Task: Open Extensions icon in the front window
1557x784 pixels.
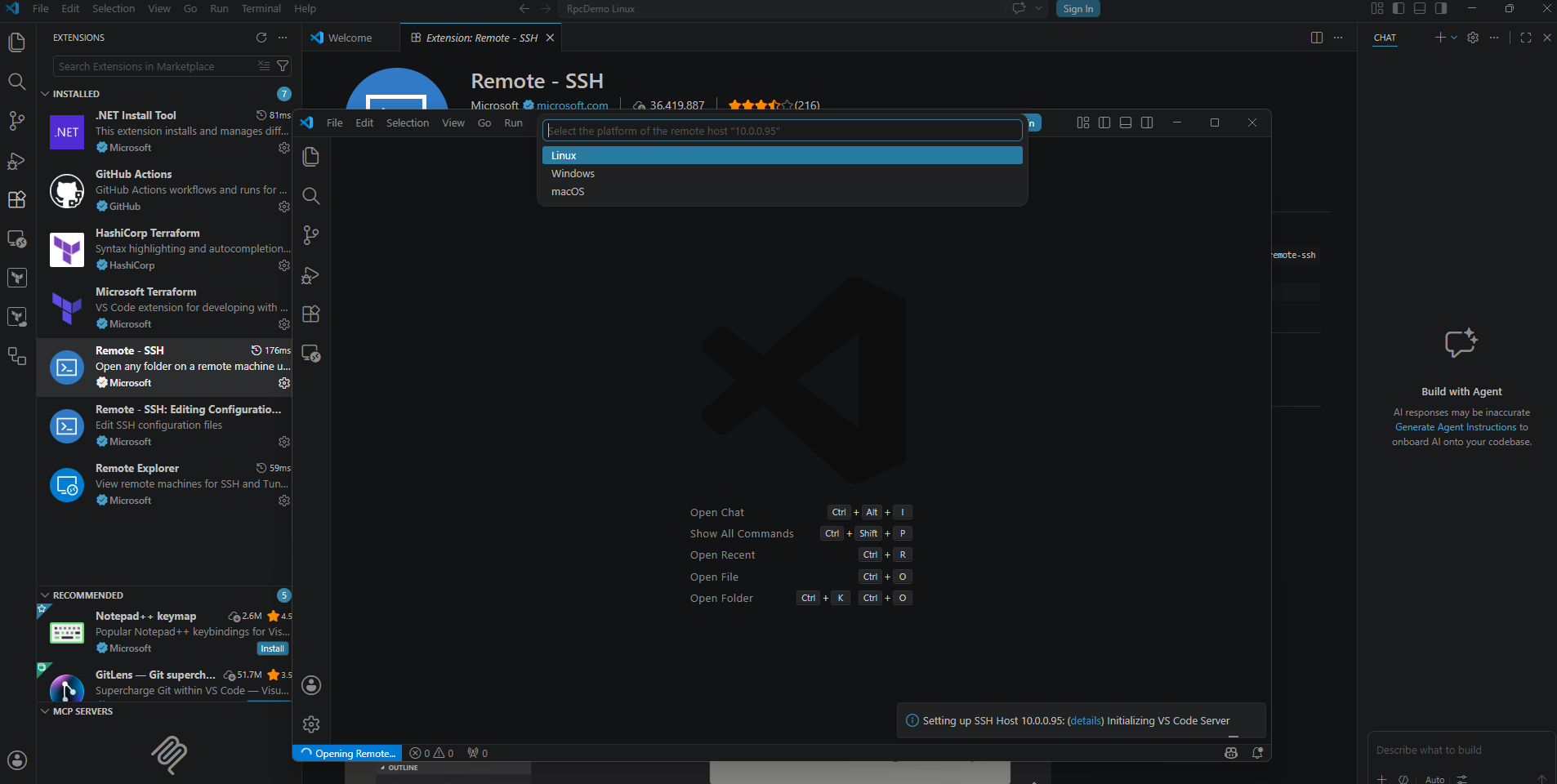Action: pos(311,314)
